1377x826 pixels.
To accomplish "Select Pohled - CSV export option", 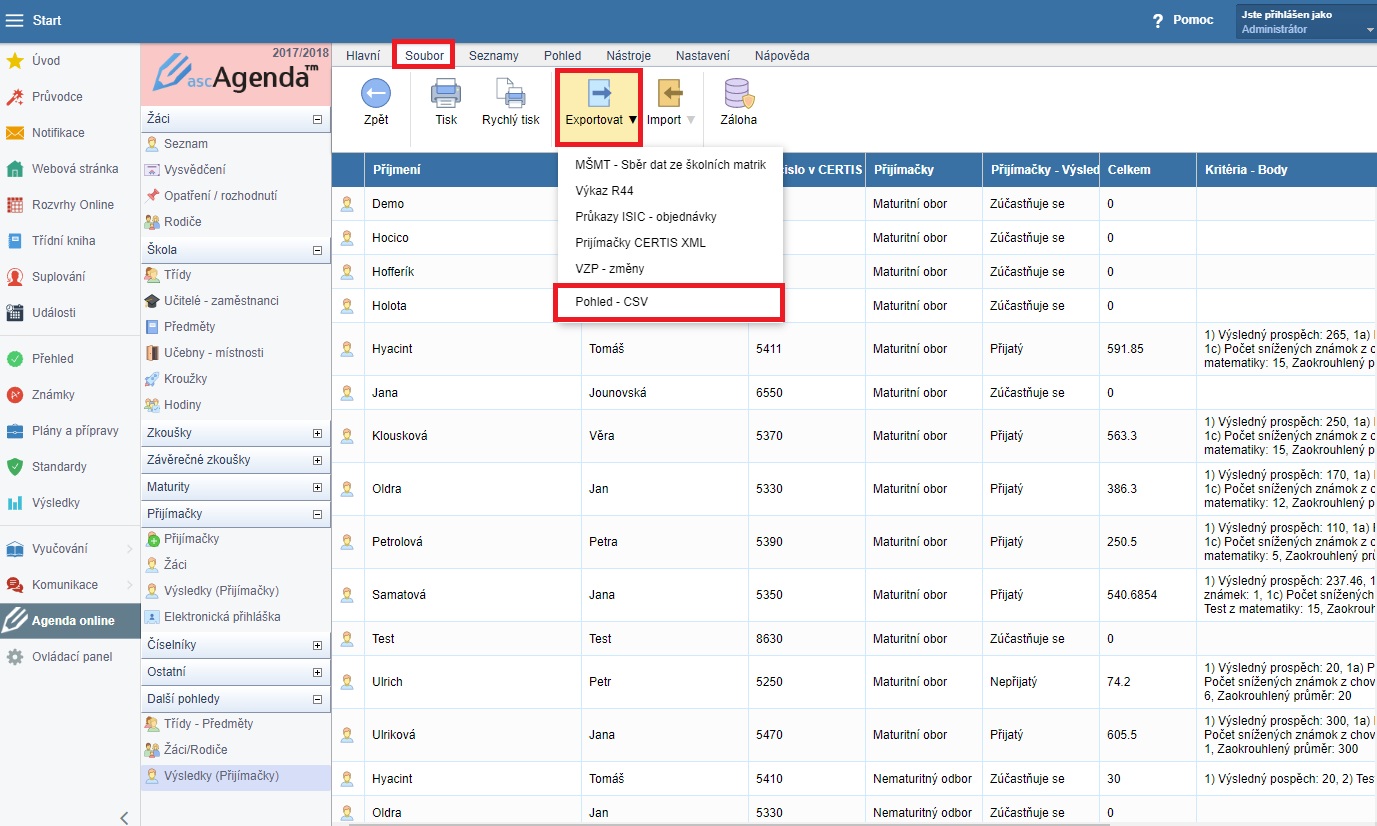I will [x=611, y=301].
